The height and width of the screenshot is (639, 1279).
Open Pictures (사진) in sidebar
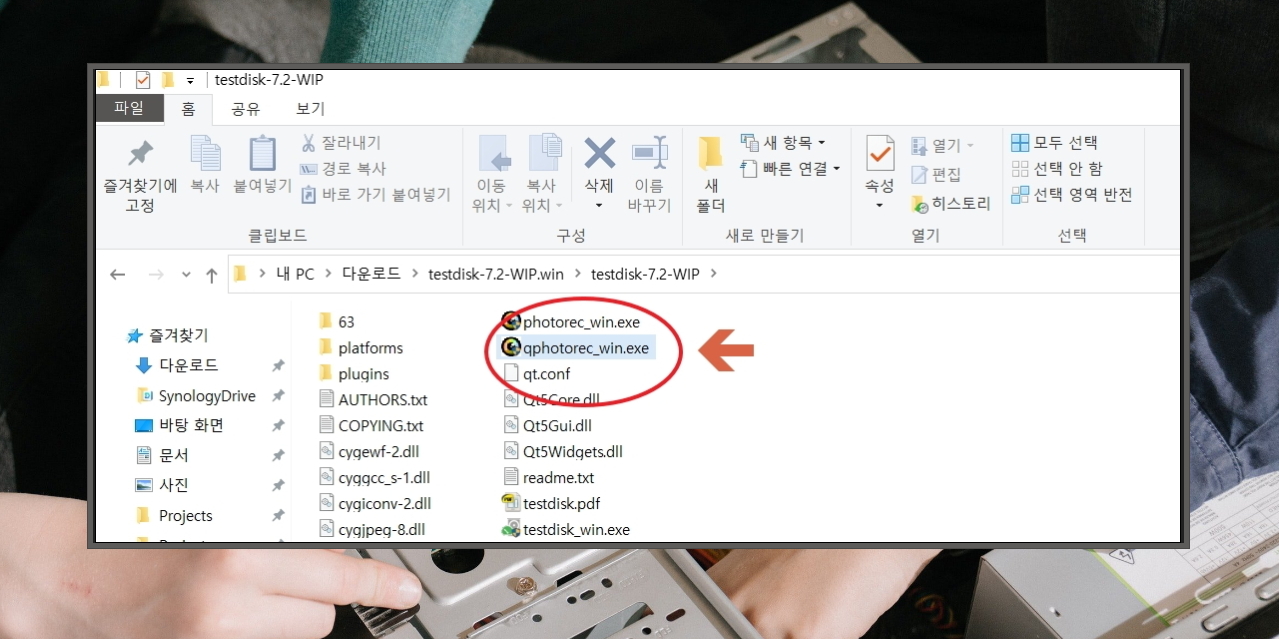pyautogui.click(x=162, y=485)
